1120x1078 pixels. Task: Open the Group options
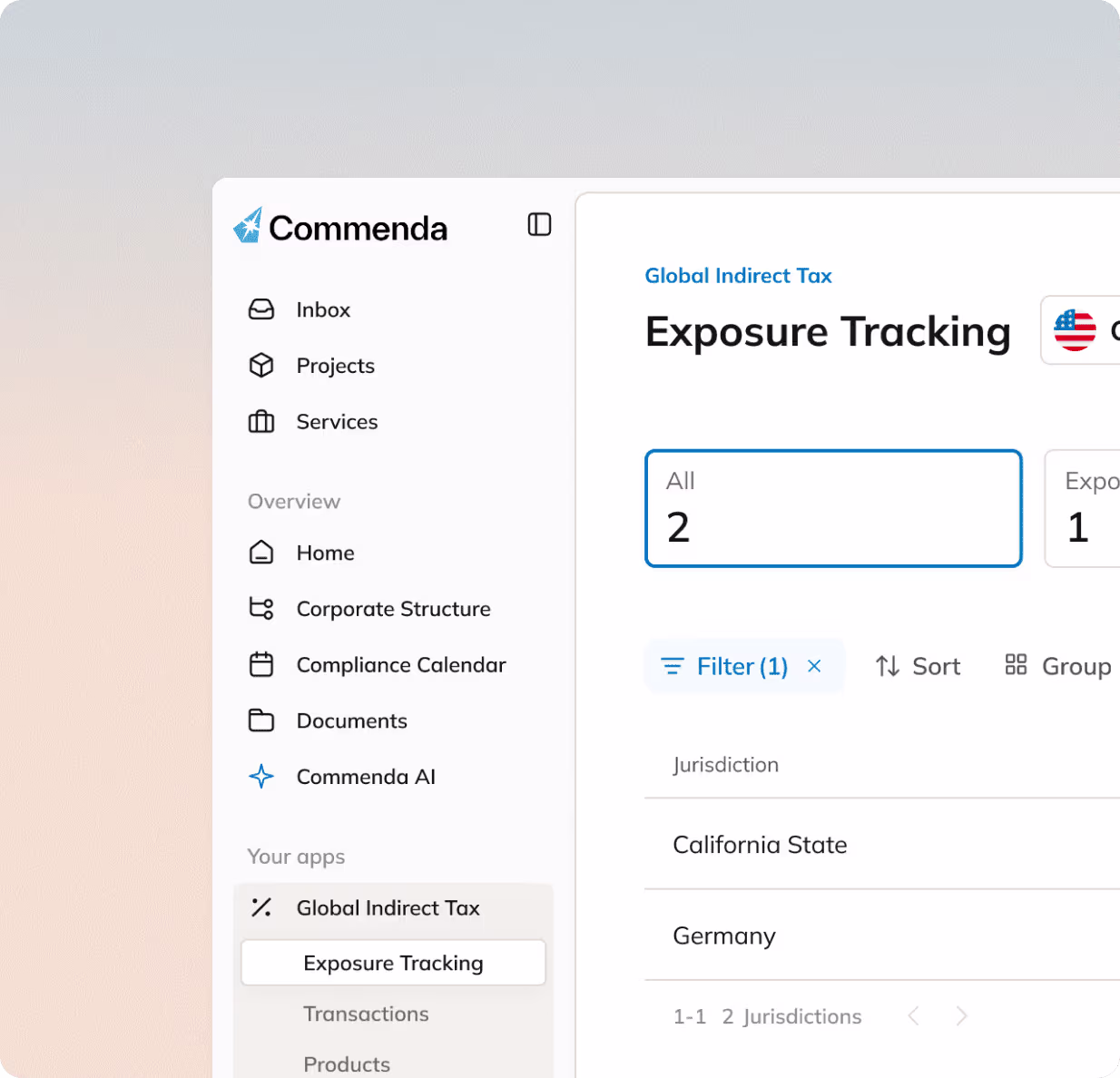click(x=1058, y=666)
